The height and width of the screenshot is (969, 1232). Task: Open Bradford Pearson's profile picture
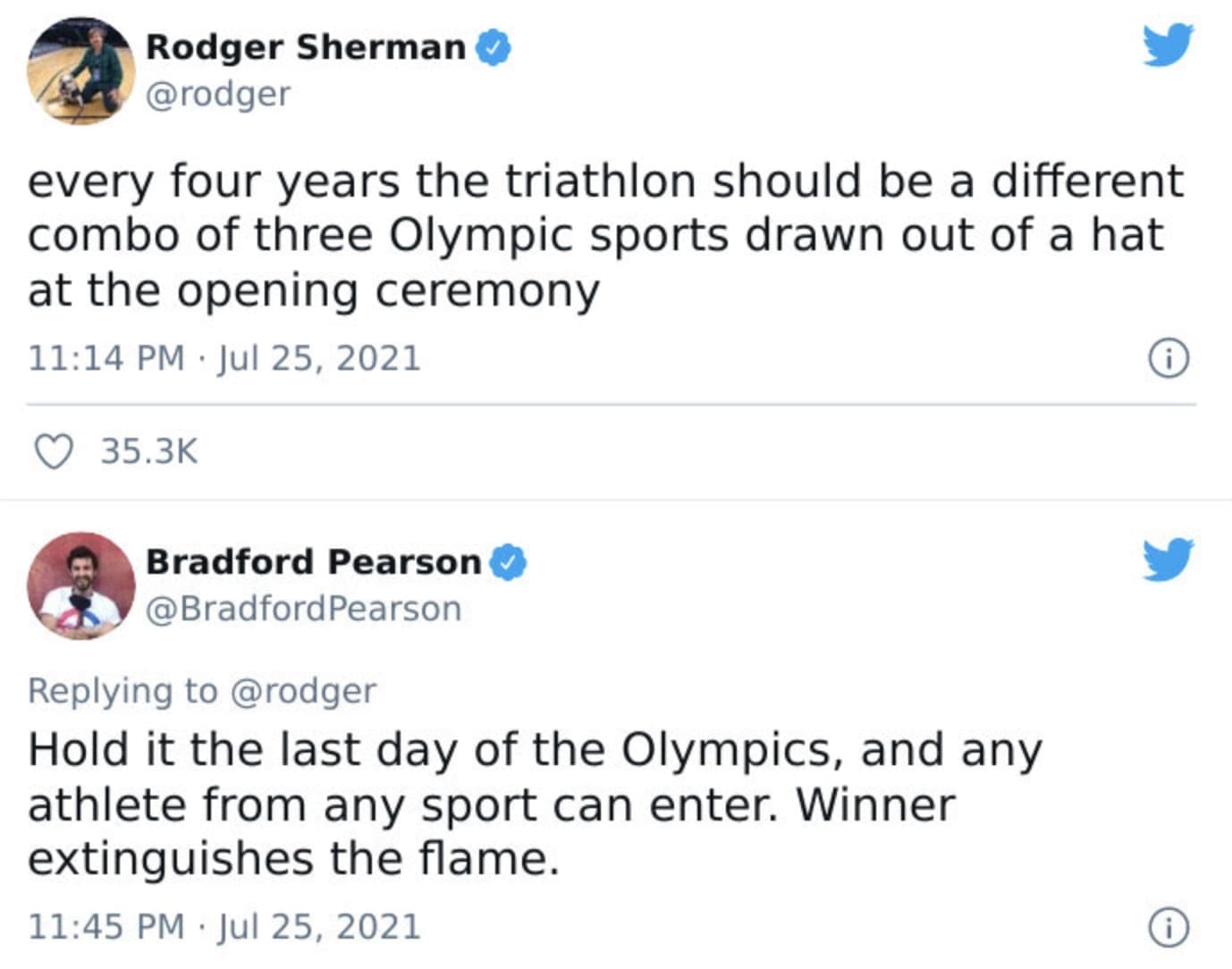click(81, 586)
